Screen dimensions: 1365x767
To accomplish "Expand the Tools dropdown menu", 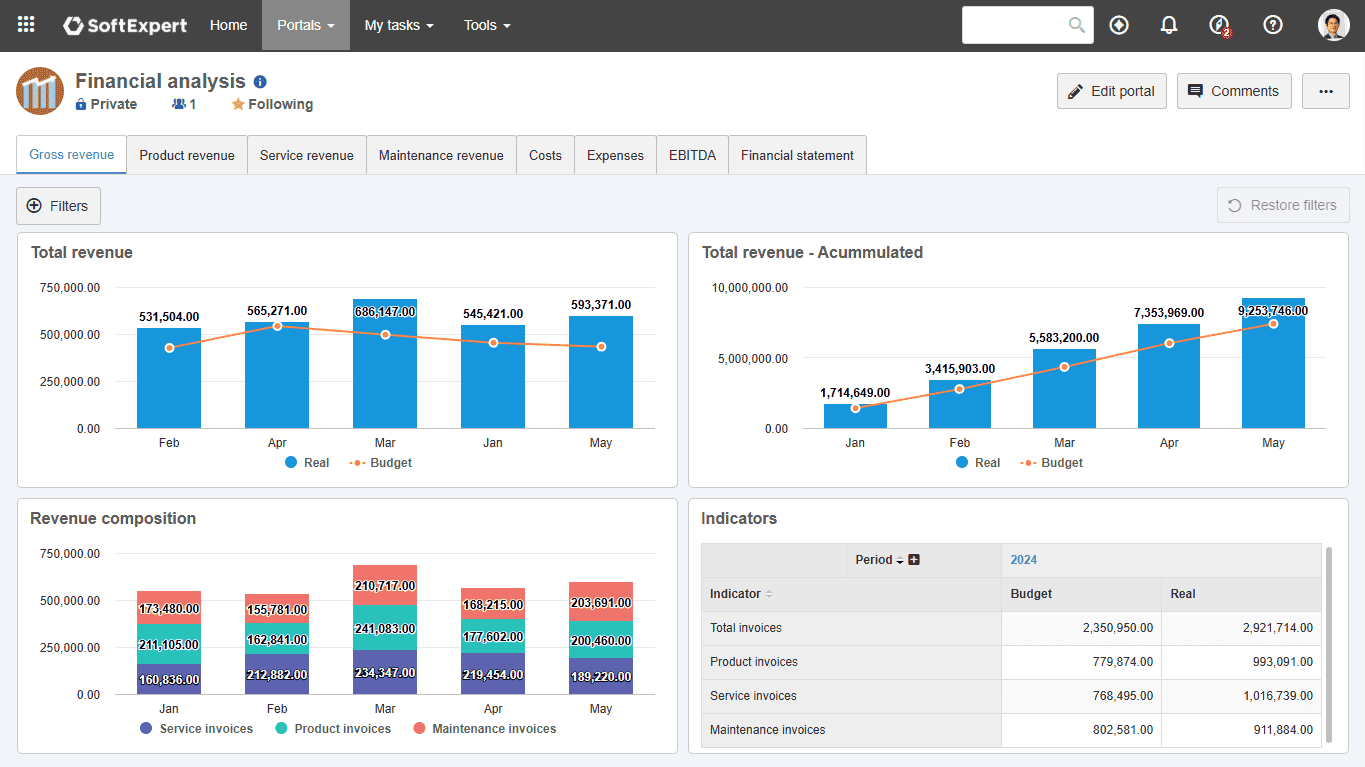I will tap(487, 25).
